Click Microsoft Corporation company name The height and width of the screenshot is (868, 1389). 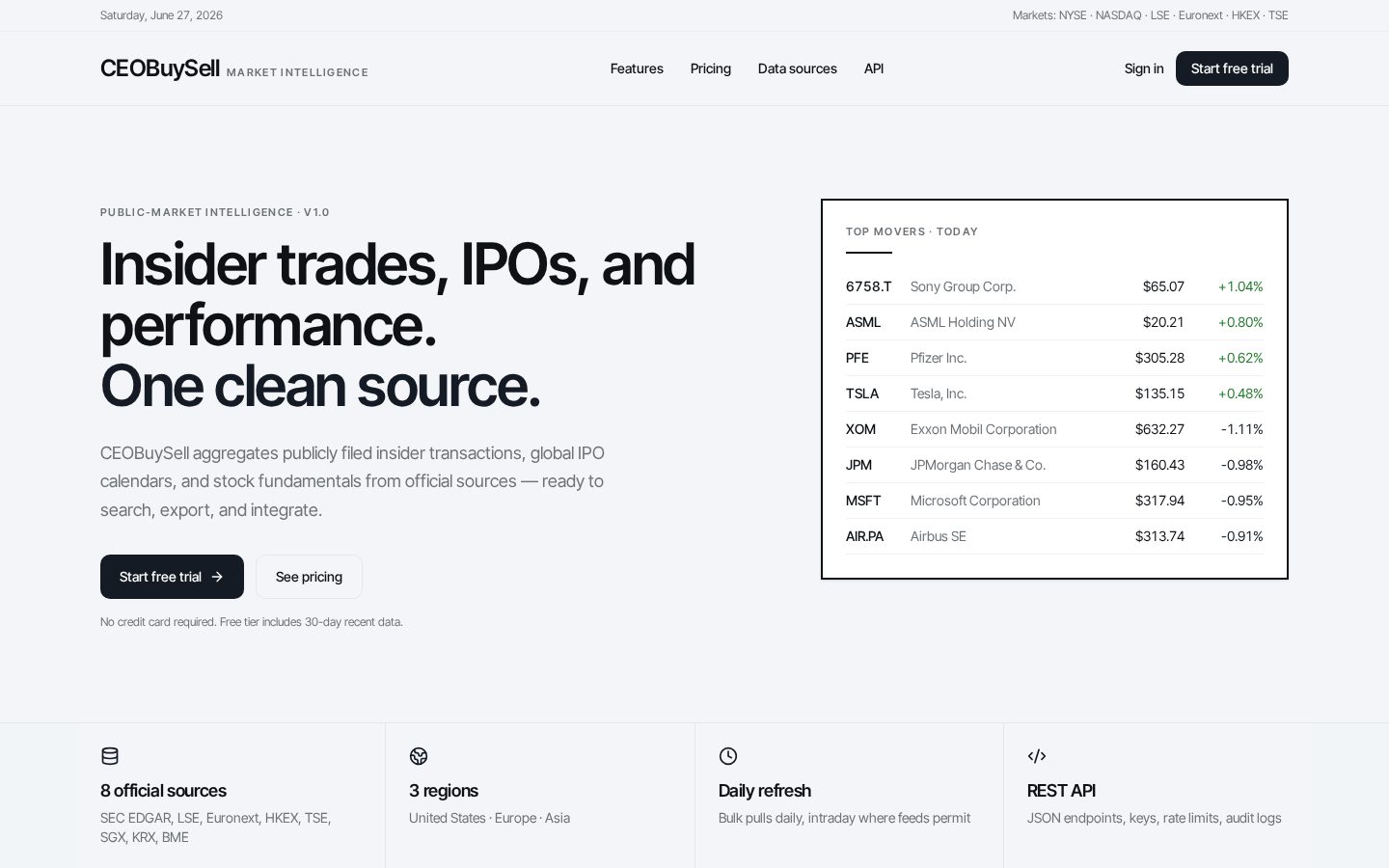click(x=975, y=501)
